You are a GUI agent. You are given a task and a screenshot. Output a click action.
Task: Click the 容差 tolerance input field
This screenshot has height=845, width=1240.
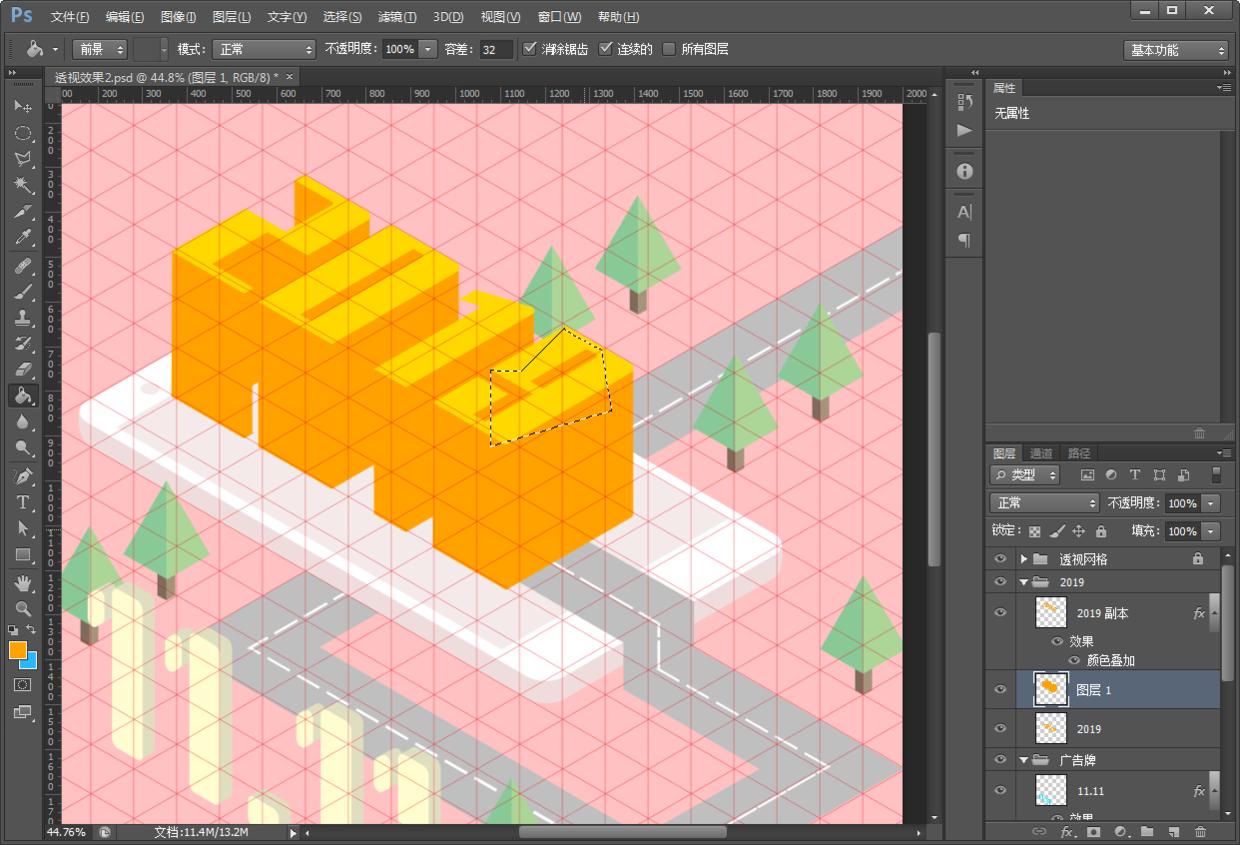point(495,49)
